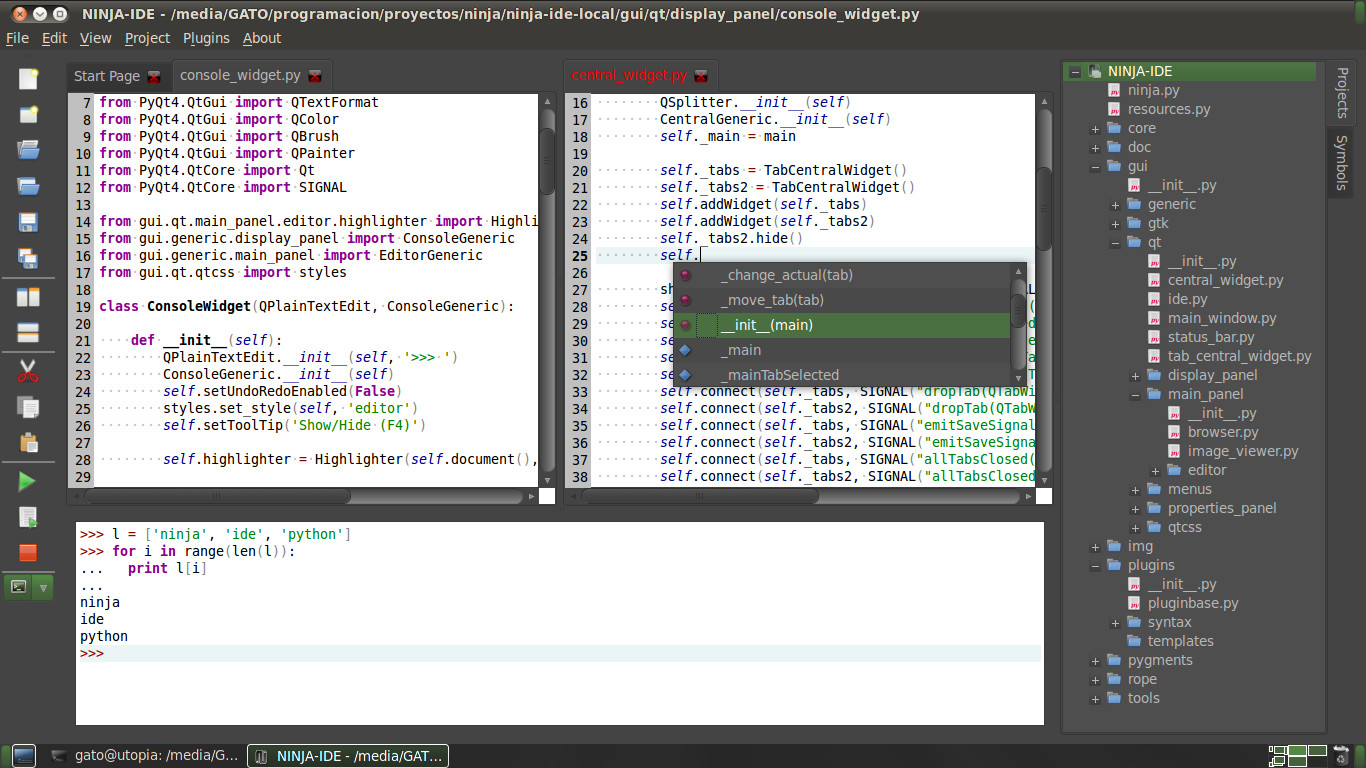This screenshot has width=1366, height=768.
Task: Click the console prompt input line
Action: click(x=559, y=653)
